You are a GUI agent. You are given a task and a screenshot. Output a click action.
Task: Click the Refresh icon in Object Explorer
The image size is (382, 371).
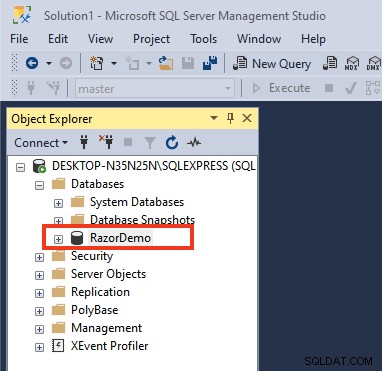coord(172,143)
